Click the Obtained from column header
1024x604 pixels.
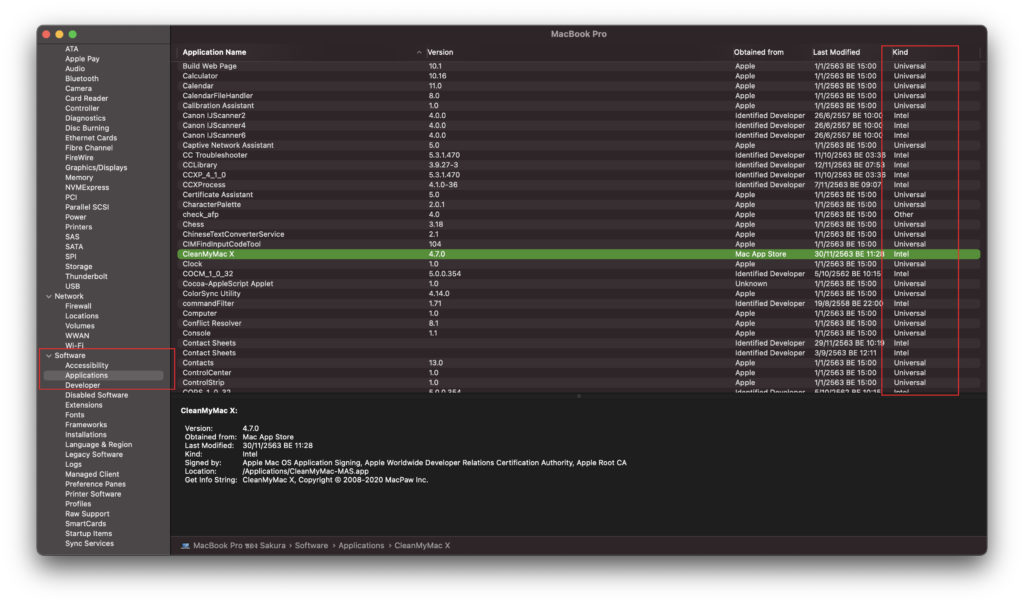pos(759,52)
